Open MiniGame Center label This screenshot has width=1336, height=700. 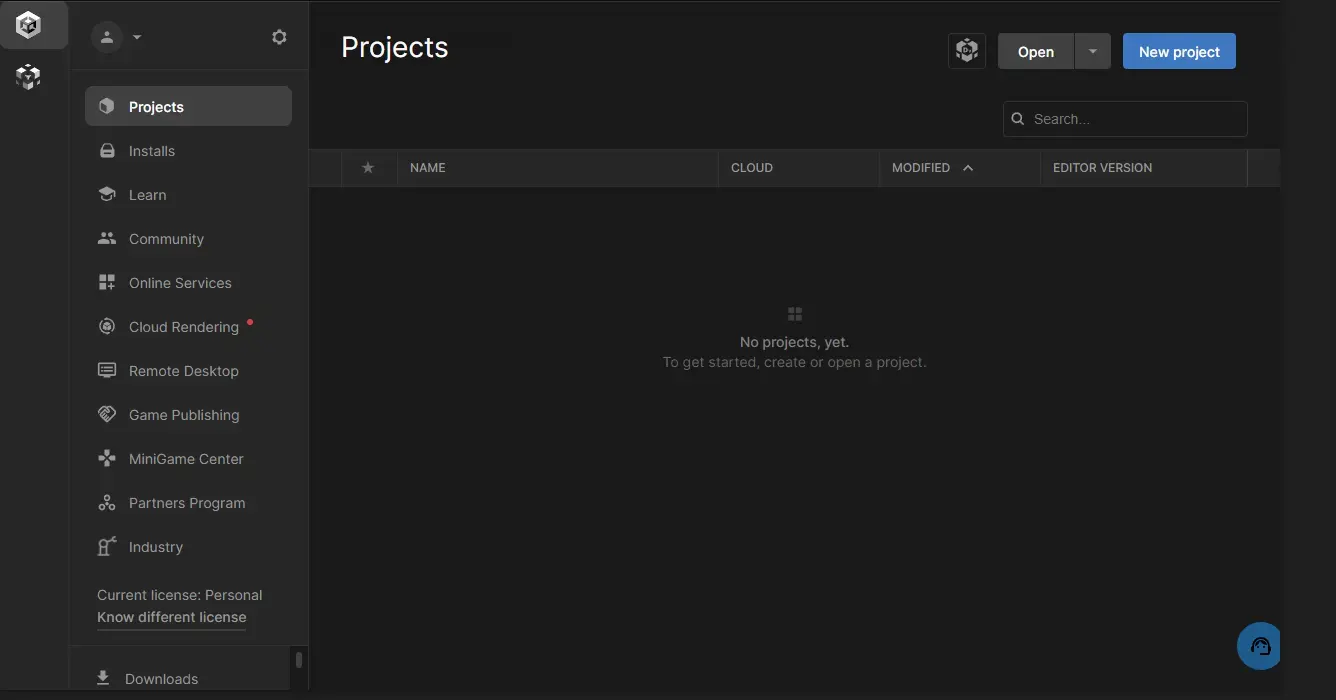186,459
